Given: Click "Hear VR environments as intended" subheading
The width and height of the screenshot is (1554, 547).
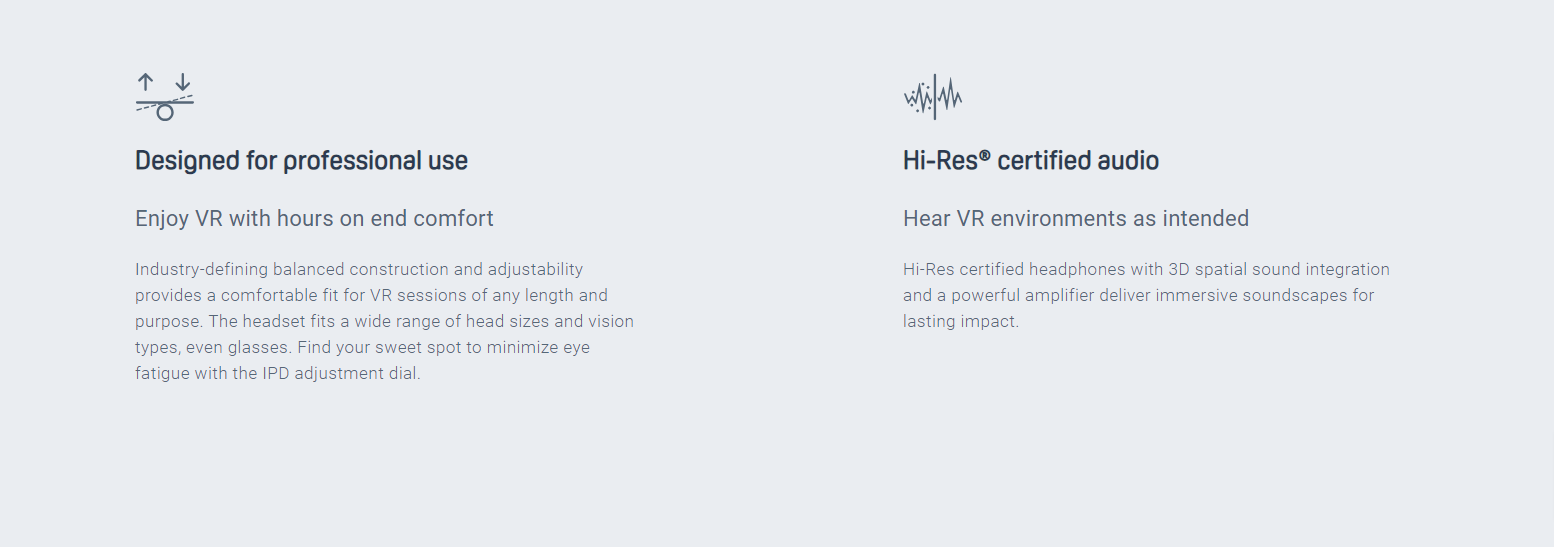Looking at the screenshot, I should (x=1075, y=219).
